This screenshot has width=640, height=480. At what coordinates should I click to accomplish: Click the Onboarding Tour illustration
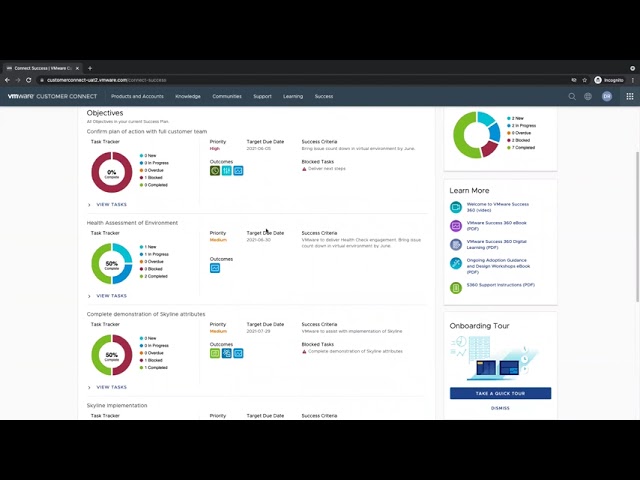(495, 358)
